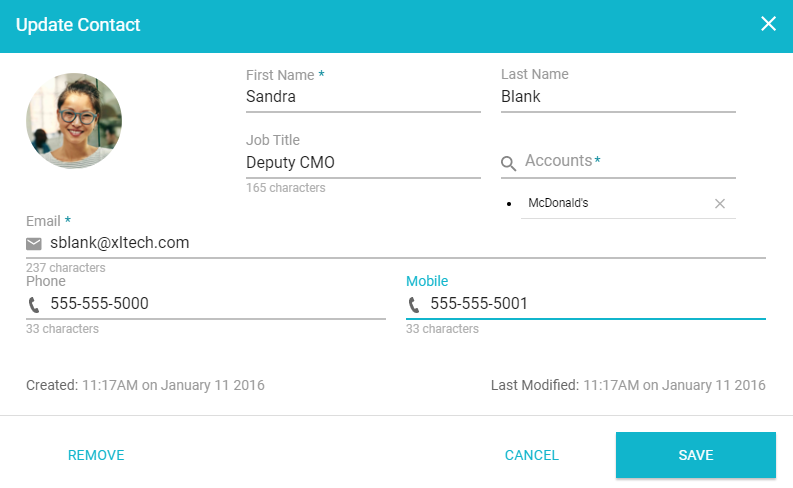Remove the McDonald's account chip
This screenshot has width=793, height=488.
719,204
